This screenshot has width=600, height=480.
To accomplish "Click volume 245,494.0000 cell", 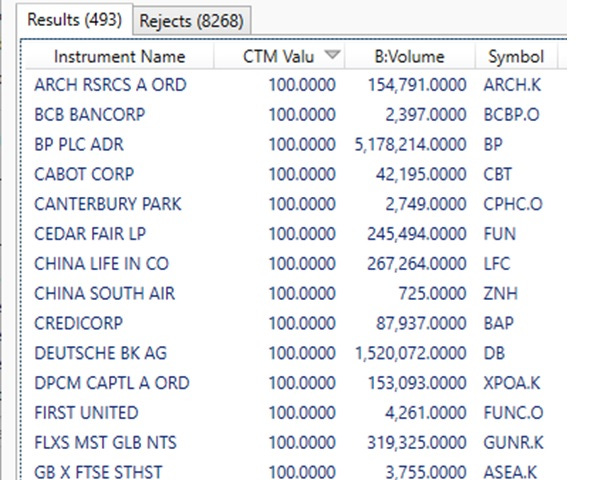I will tap(417, 234).
